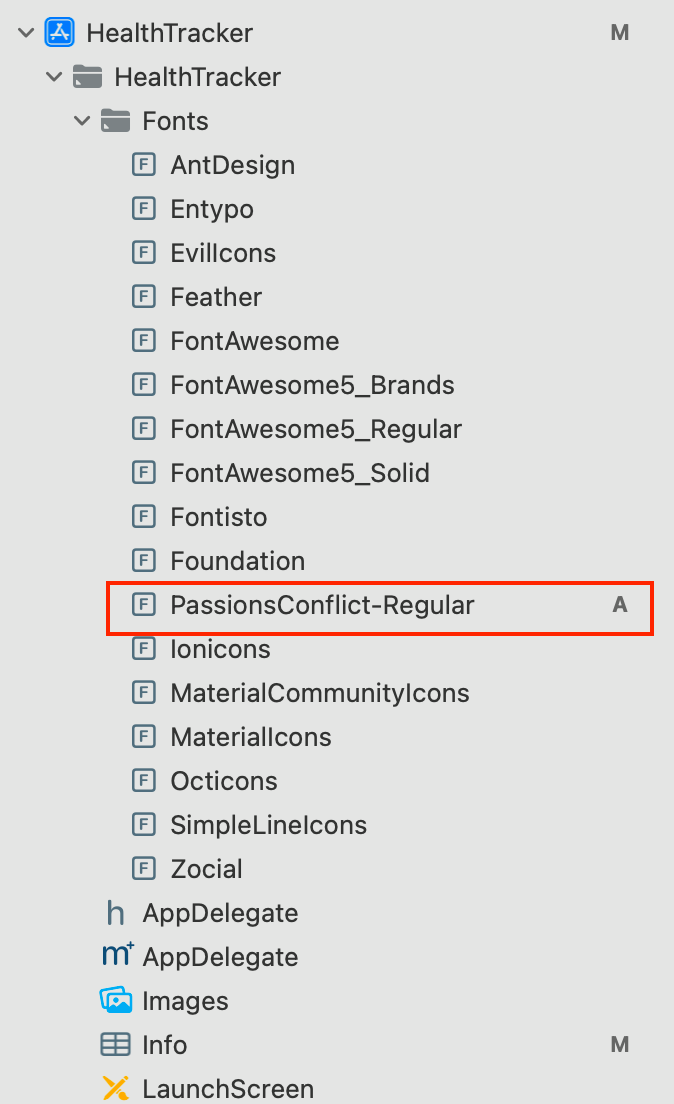Collapse the inner HealthTracker group

[52, 76]
